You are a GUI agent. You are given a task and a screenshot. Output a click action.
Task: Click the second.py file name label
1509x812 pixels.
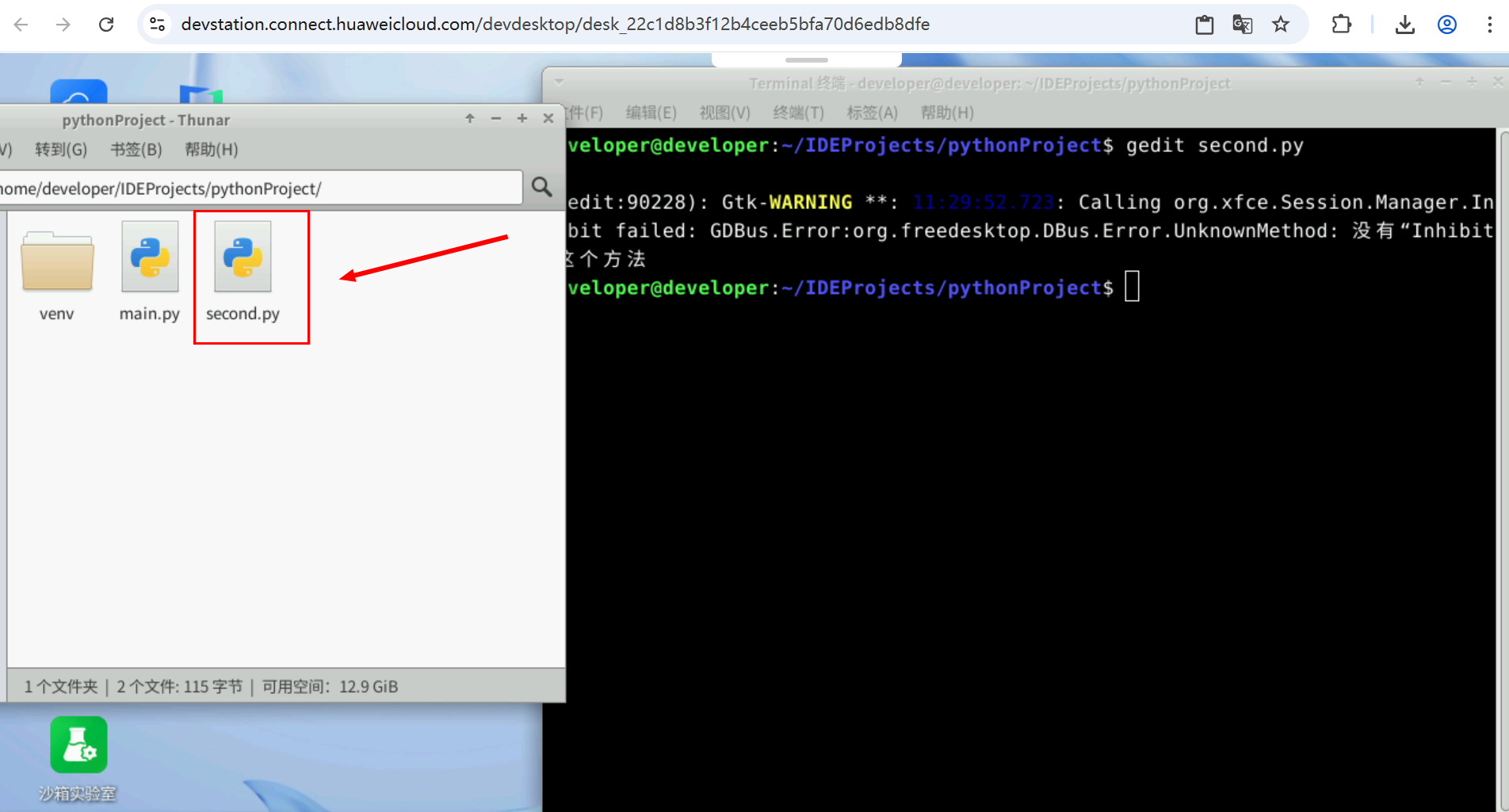click(x=243, y=314)
